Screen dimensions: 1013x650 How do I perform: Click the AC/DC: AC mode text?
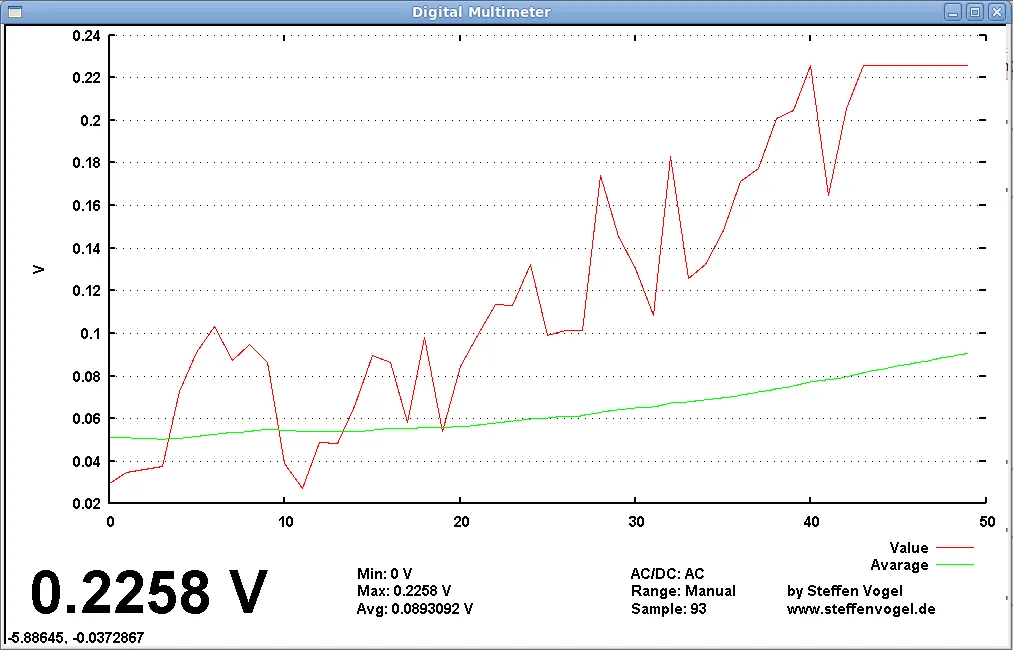667,574
